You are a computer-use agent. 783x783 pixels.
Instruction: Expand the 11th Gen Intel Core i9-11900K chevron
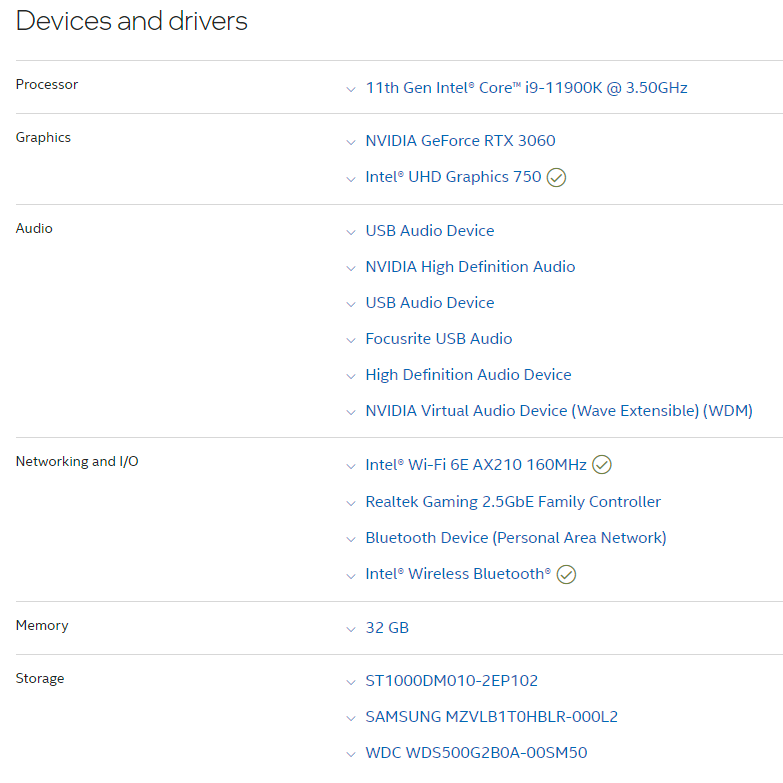coord(351,90)
